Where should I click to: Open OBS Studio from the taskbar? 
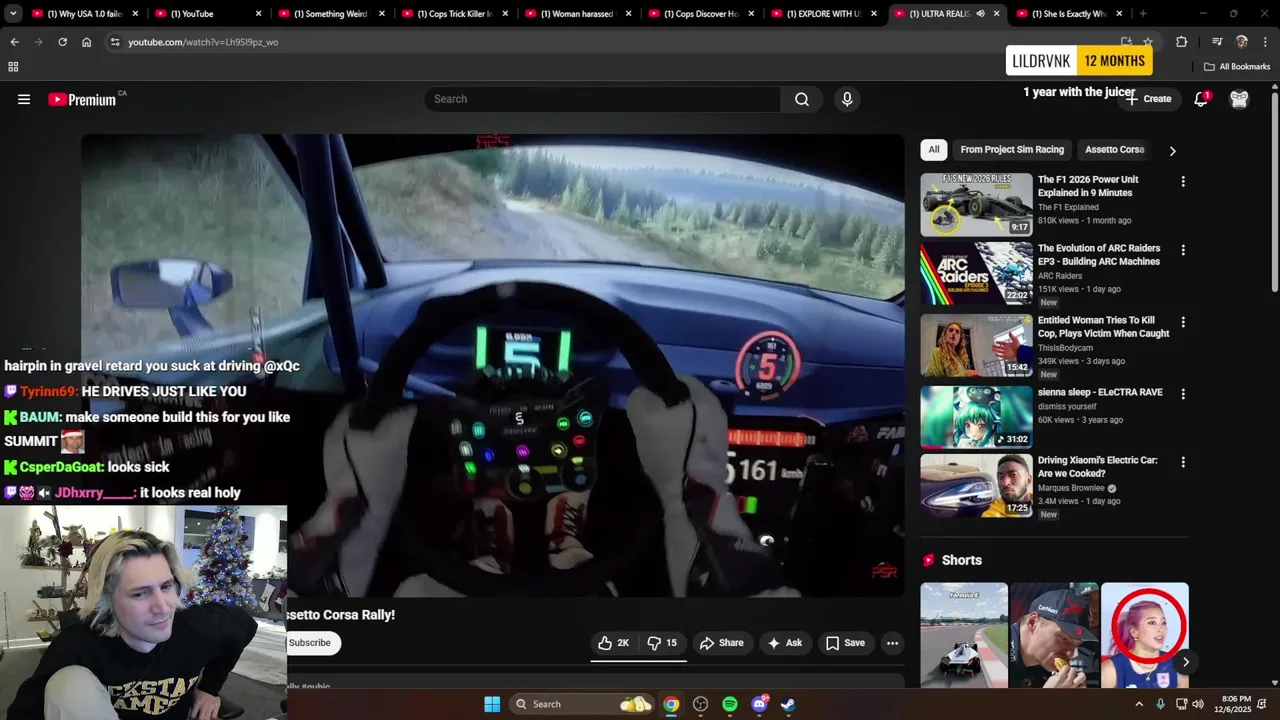coord(700,704)
